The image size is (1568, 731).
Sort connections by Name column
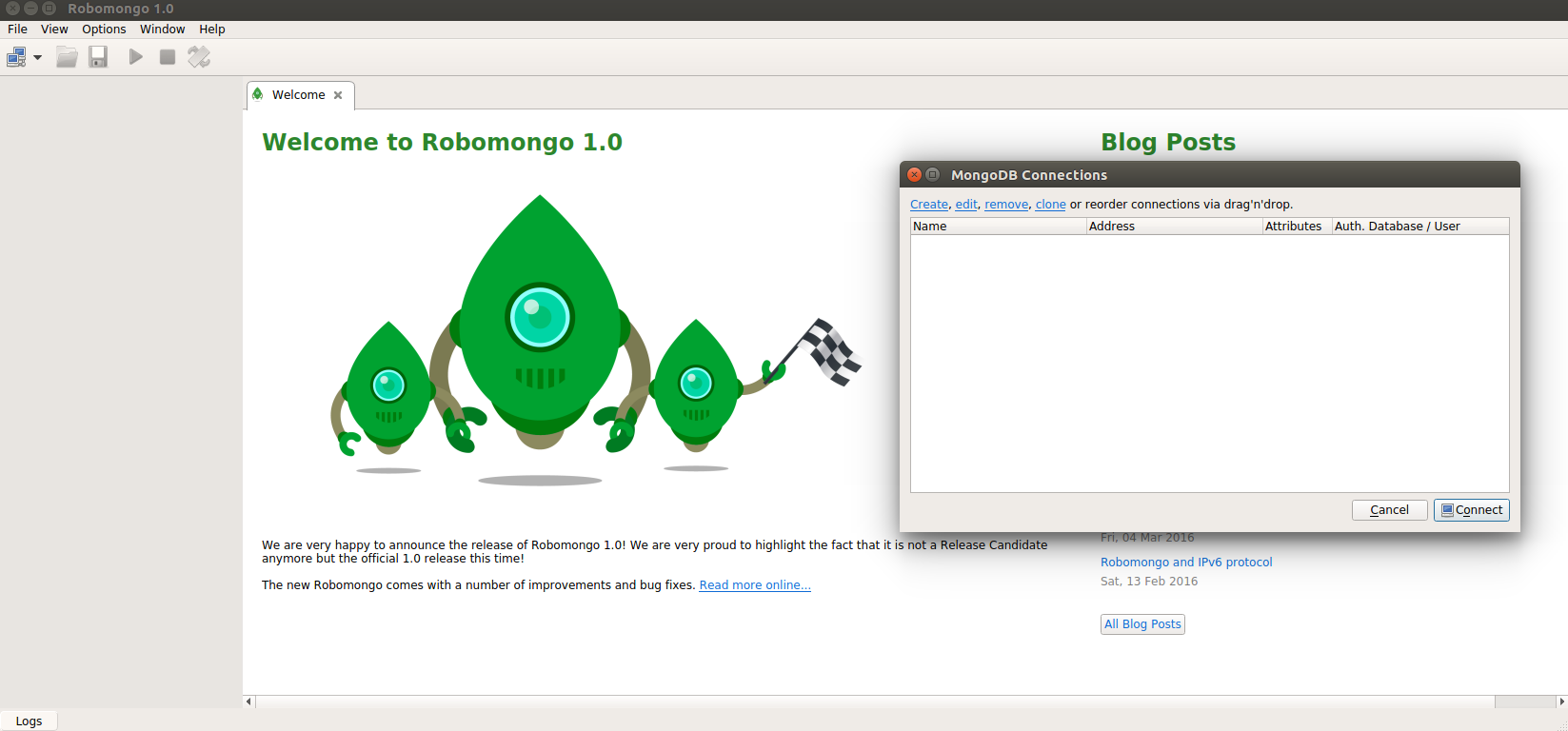(x=998, y=227)
